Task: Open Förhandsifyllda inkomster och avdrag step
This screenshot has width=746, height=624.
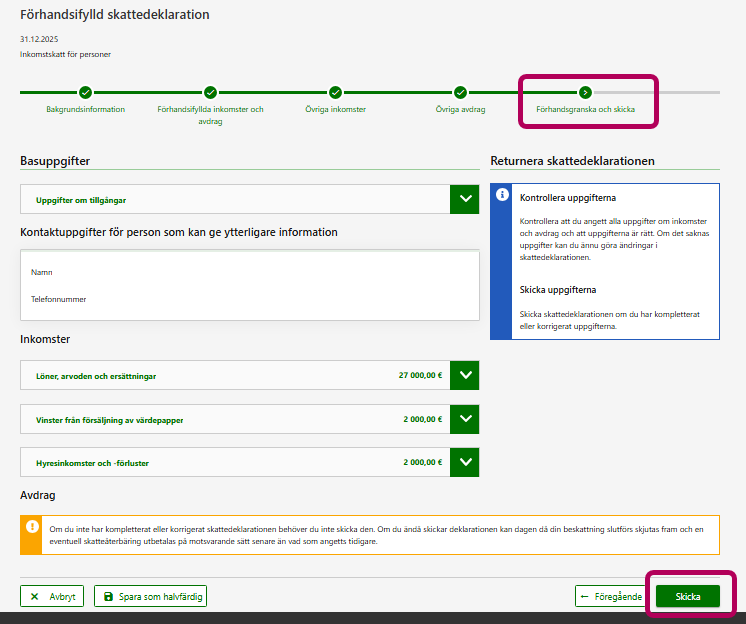Action: 210,115
